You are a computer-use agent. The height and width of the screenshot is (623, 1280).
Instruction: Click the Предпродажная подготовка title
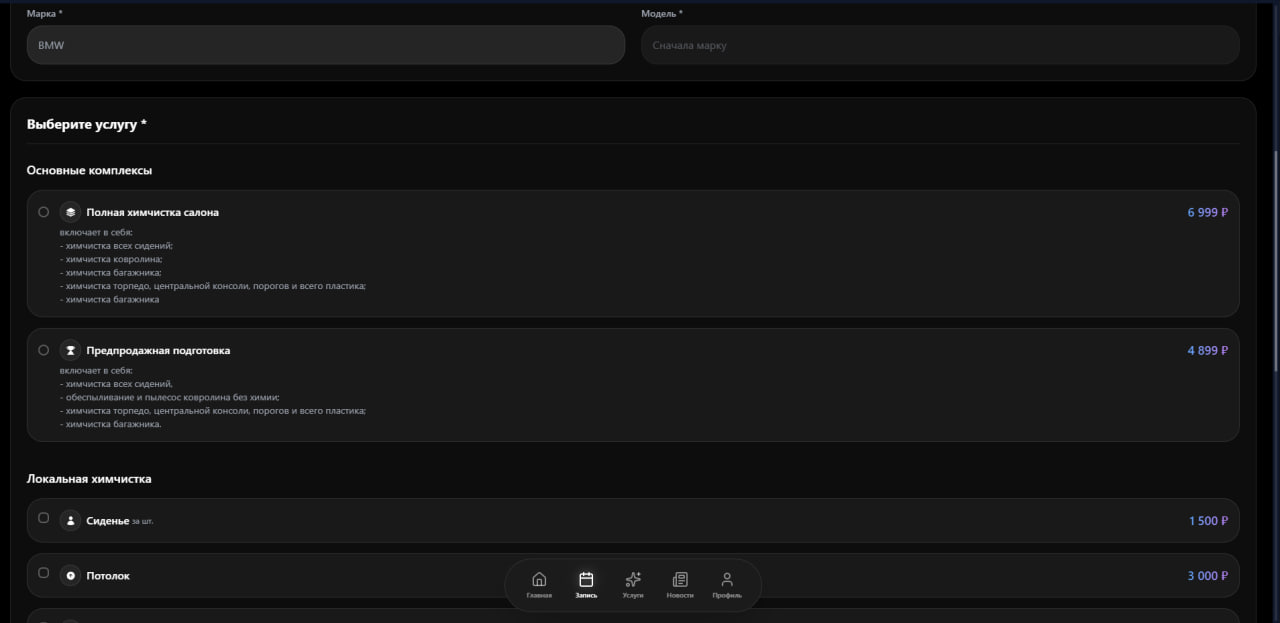click(x=158, y=350)
